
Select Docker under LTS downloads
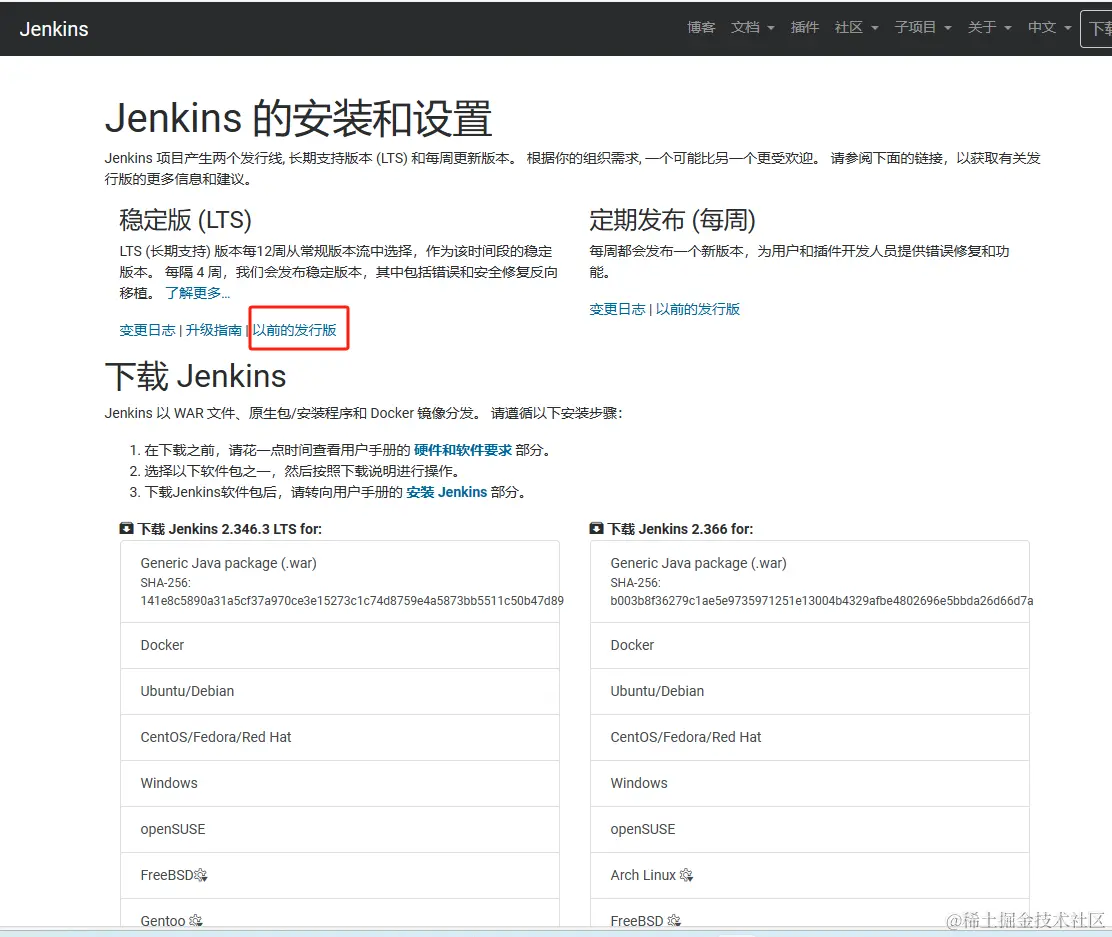point(340,645)
